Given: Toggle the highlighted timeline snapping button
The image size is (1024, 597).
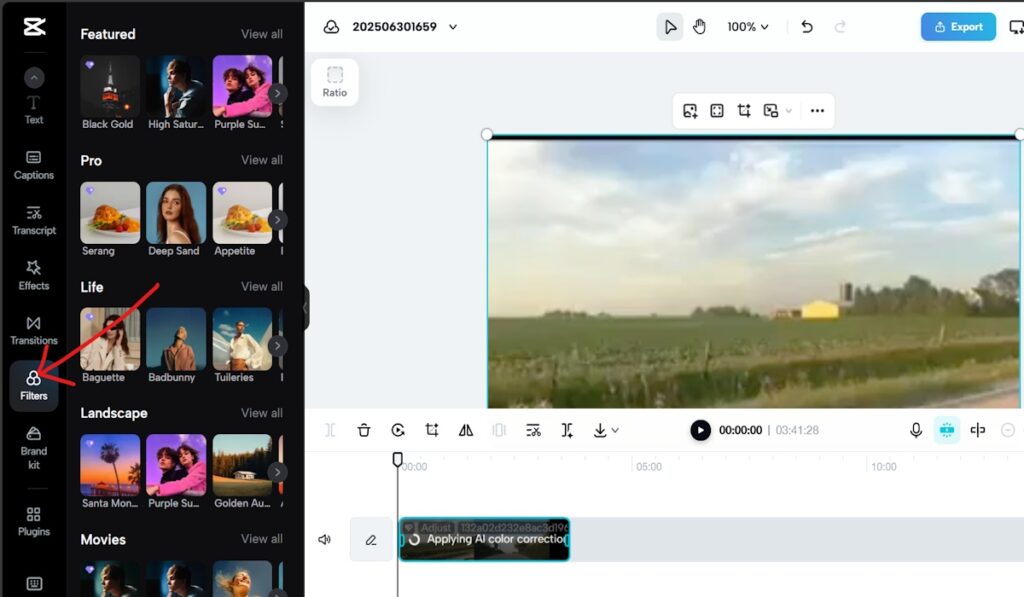Looking at the screenshot, I should (x=946, y=430).
